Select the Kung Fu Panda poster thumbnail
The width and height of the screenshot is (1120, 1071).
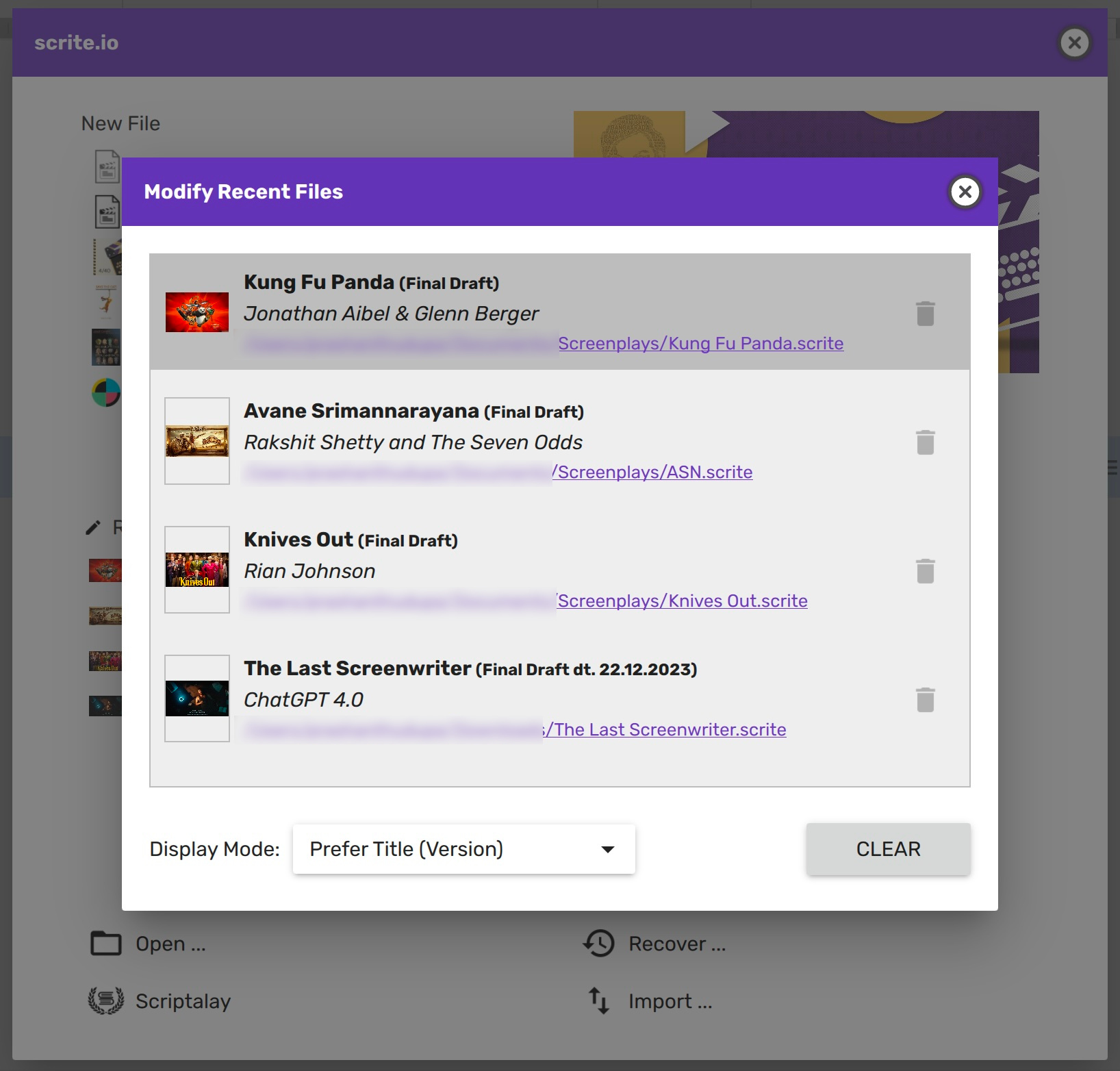tap(197, 312)
